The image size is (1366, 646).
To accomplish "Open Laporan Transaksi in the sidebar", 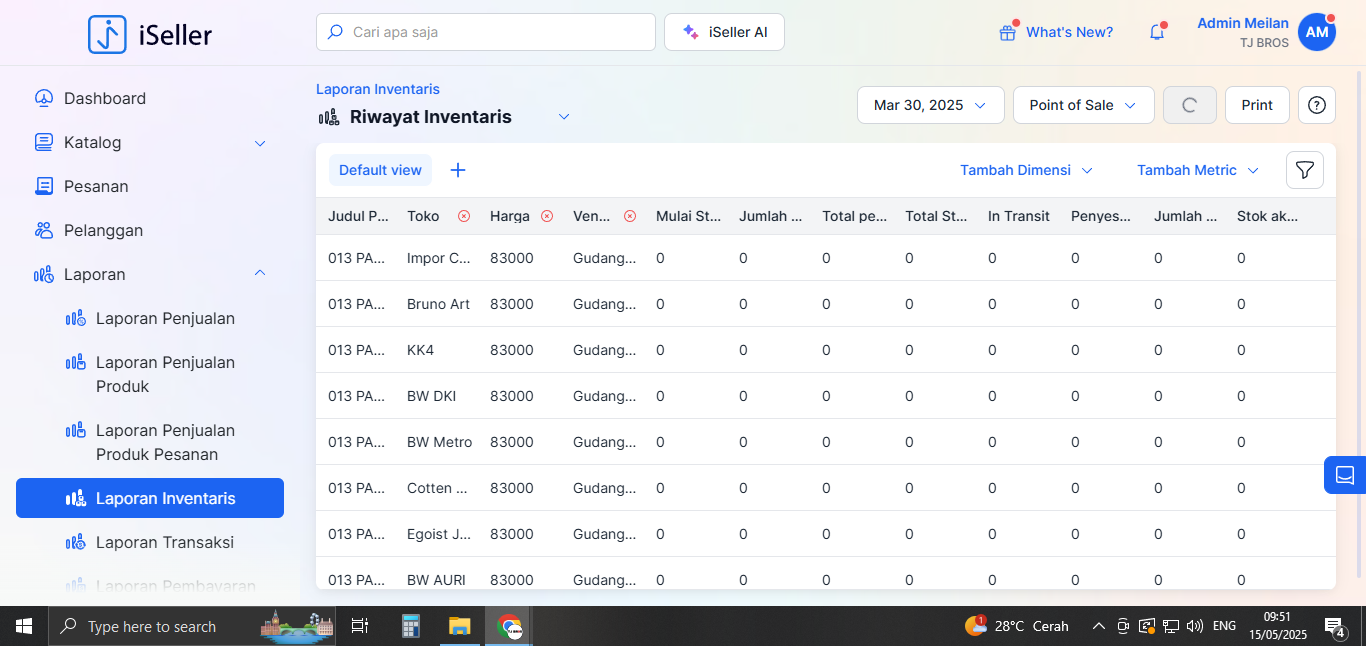I will (164, 542).
